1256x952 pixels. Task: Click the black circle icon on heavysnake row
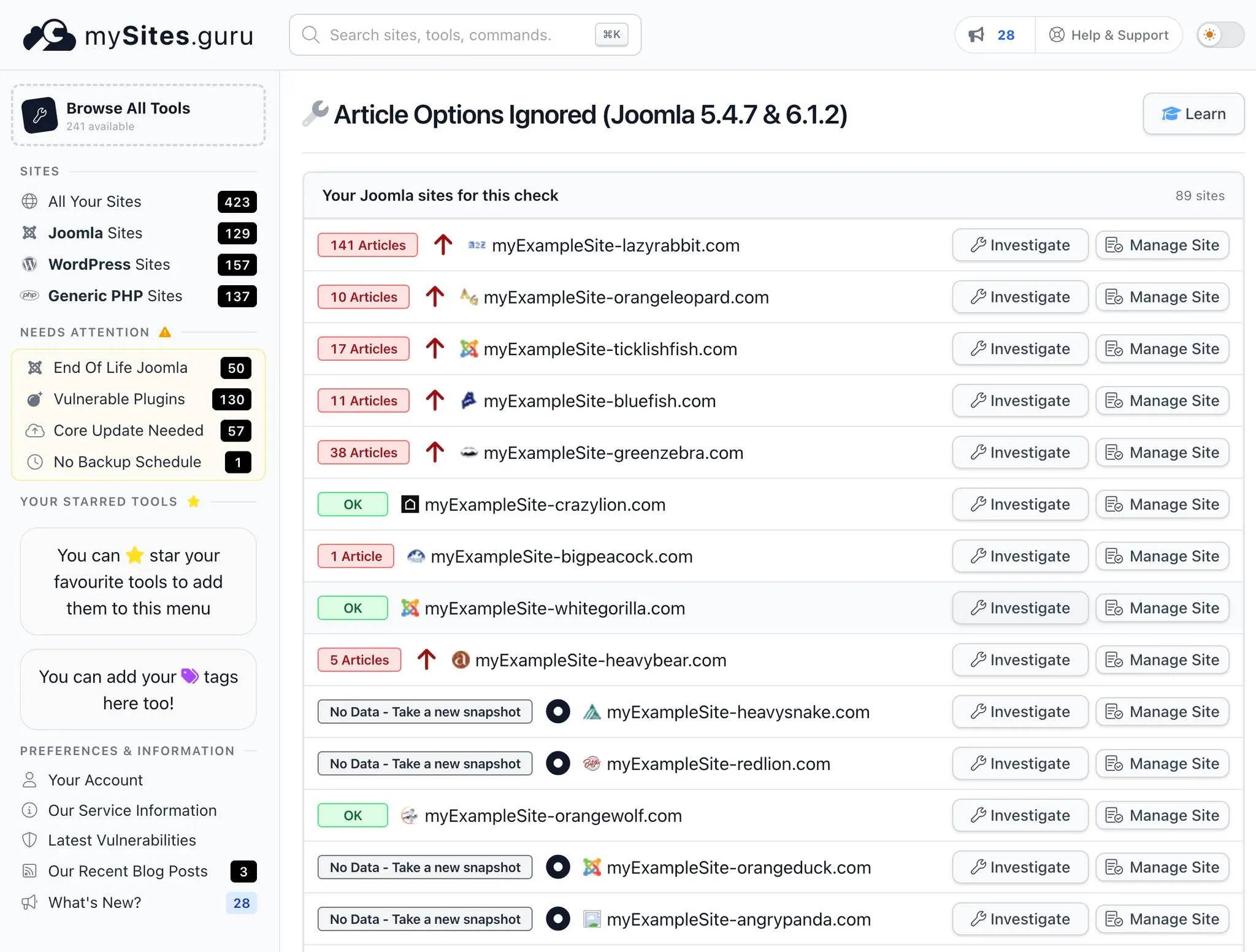558,712
